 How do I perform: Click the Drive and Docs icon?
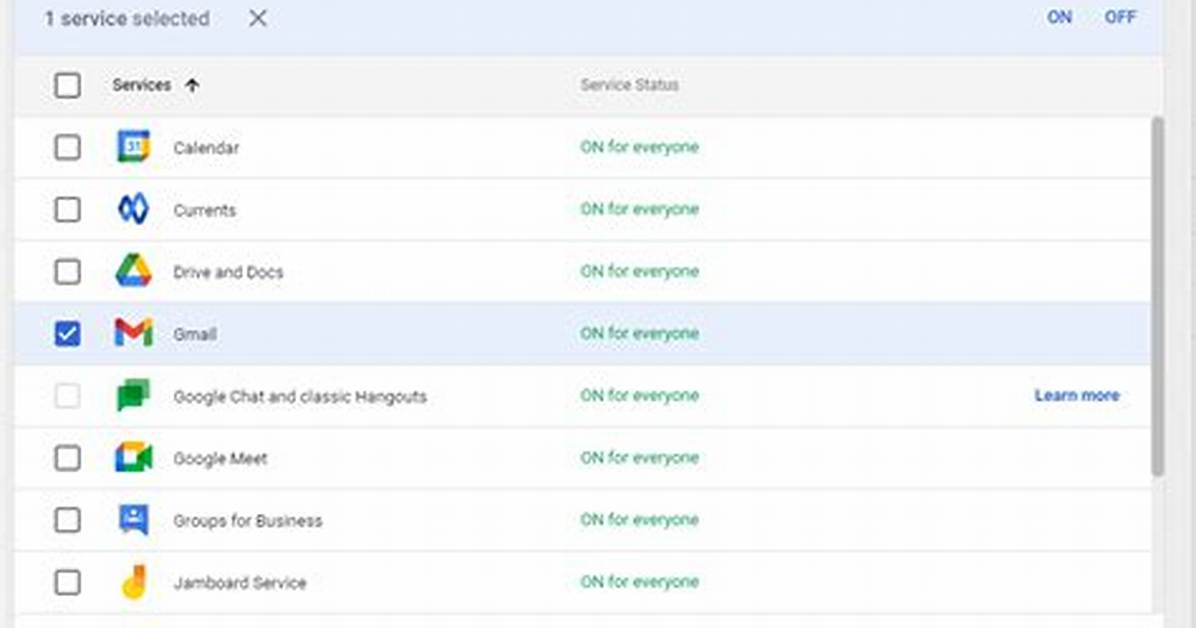[x=133, y=271]
